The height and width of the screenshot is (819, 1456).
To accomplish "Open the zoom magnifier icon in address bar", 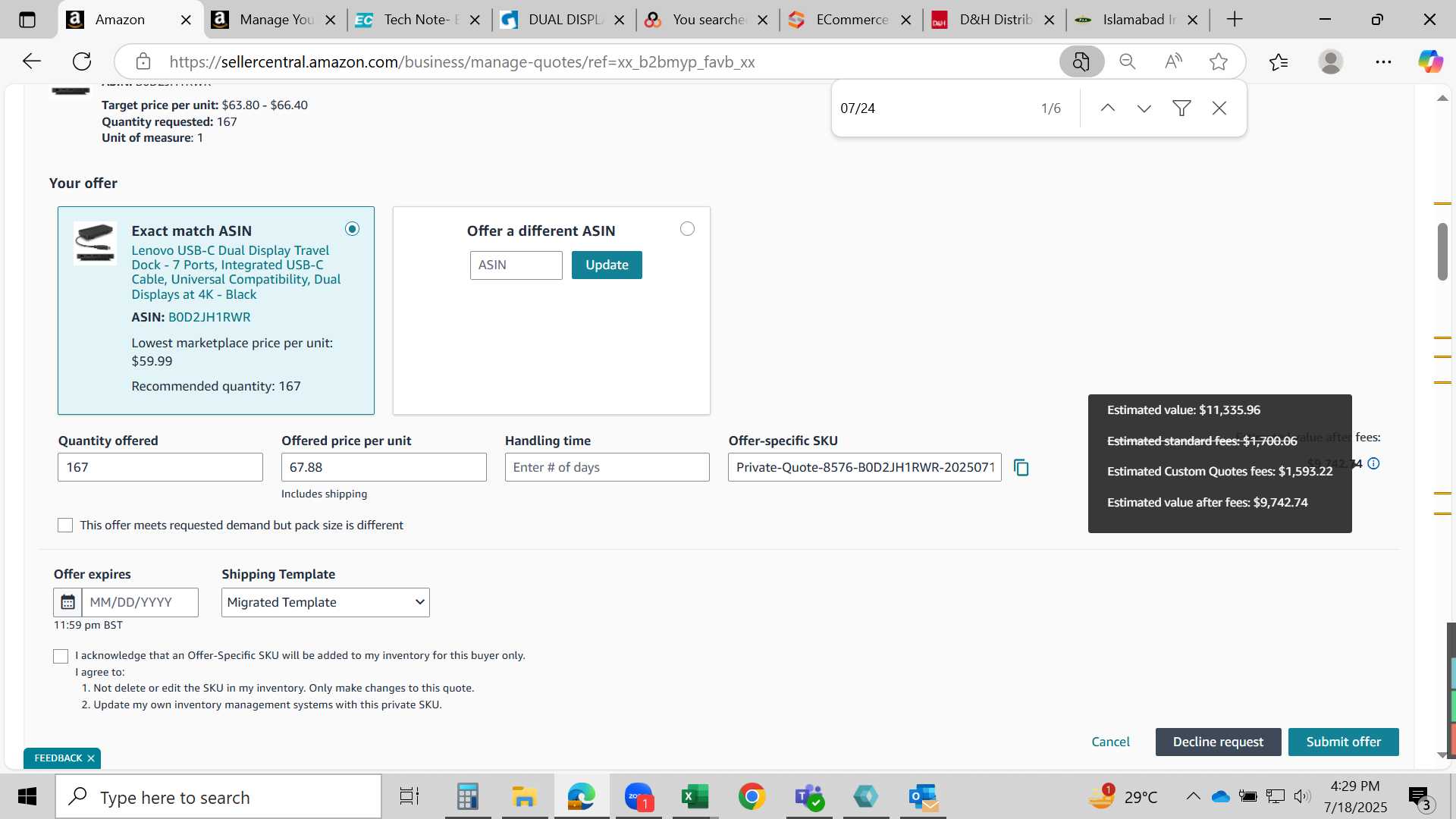I will click(1128, 61).
